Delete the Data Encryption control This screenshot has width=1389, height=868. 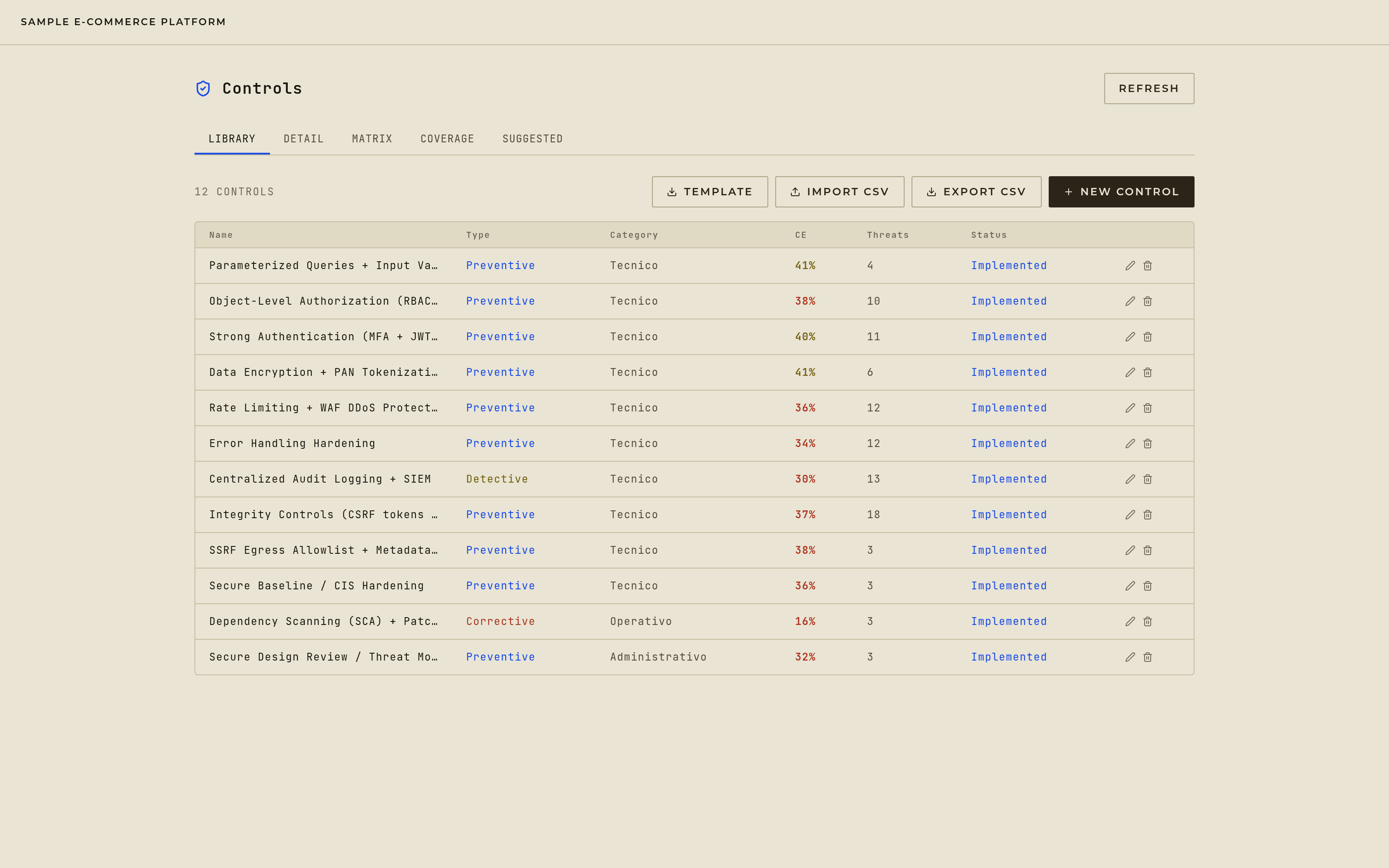[1147, 372]
